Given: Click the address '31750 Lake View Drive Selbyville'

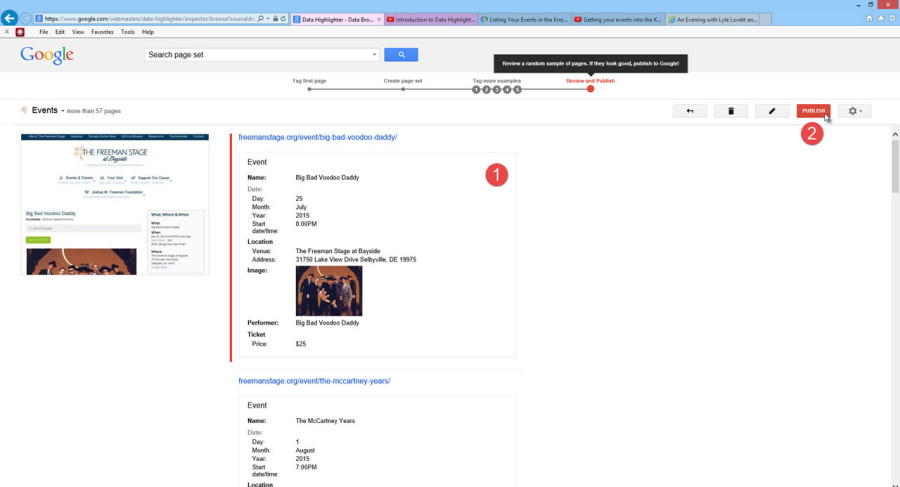Looking at the screenshot, I should click(356, 260).
